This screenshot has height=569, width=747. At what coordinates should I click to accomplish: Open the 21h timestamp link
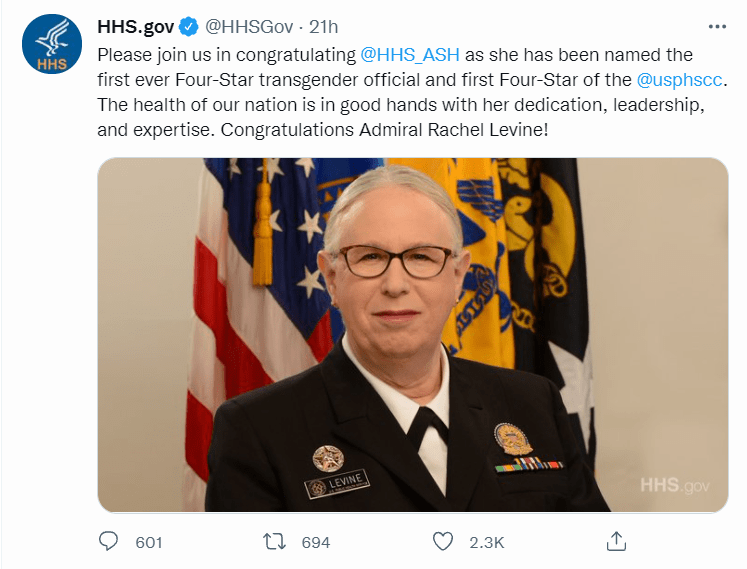click(323, 27)
